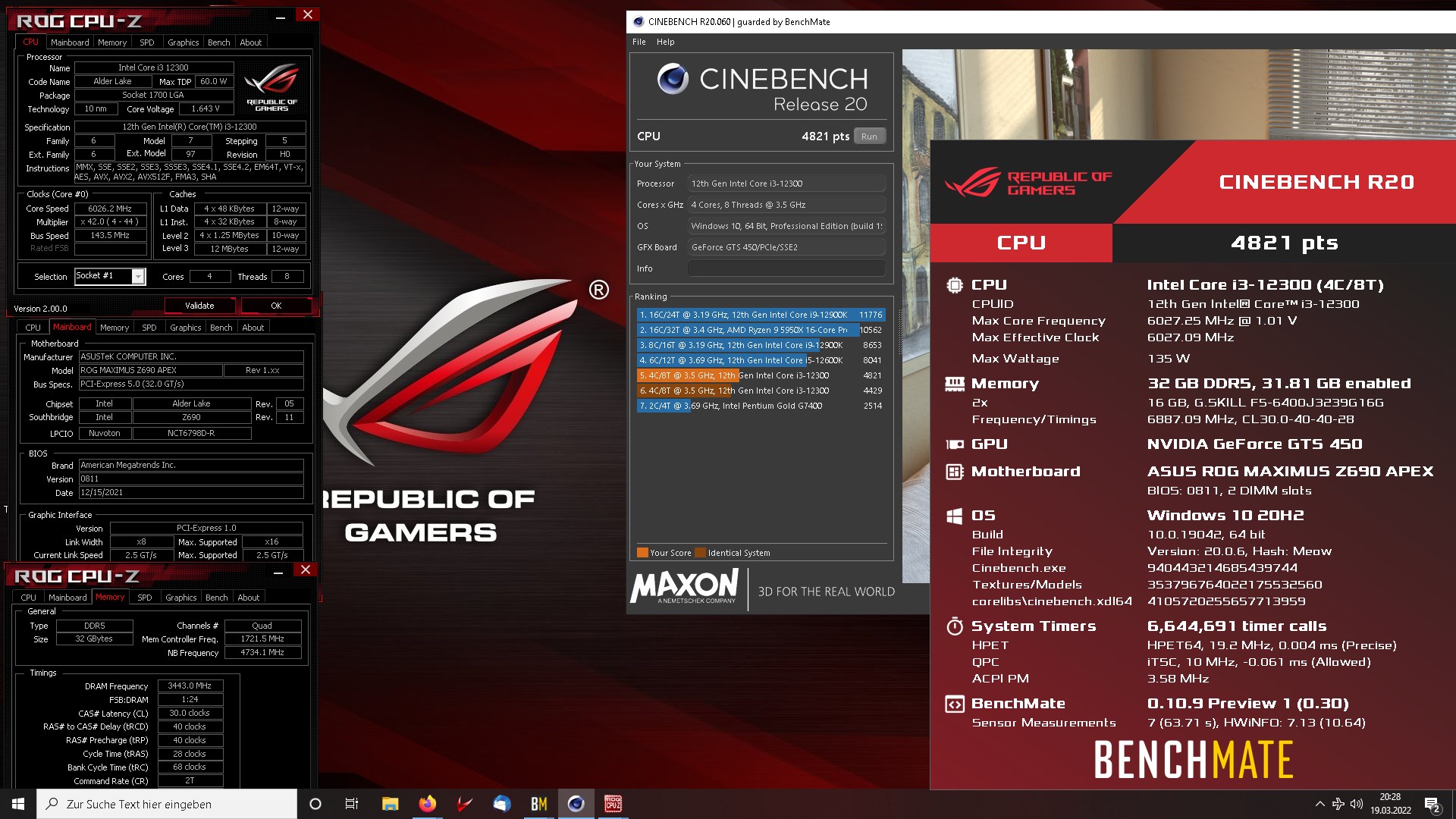This screenshot has height=819, width=1456.
Task: Click the NB Frequency value 4734.1 MHz
Action: (262, 652)
